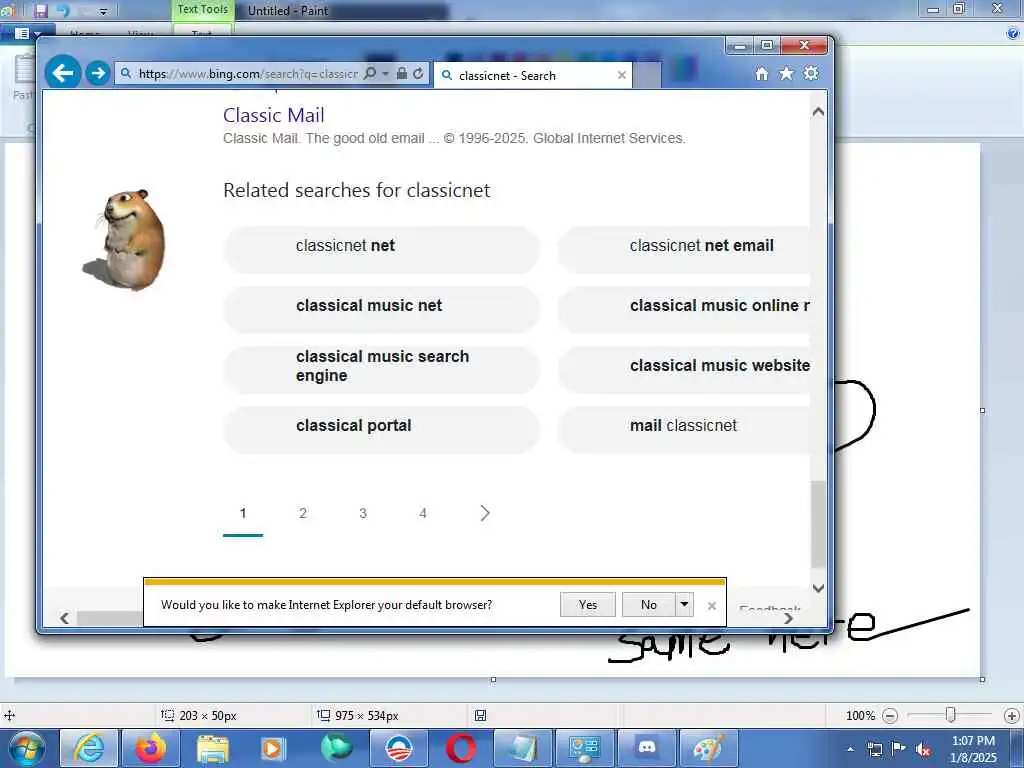Image resolution: width=1024 pixels, height=768 pixels.
Task: Click the refresh icon in address bar
Action: point(418,73)
